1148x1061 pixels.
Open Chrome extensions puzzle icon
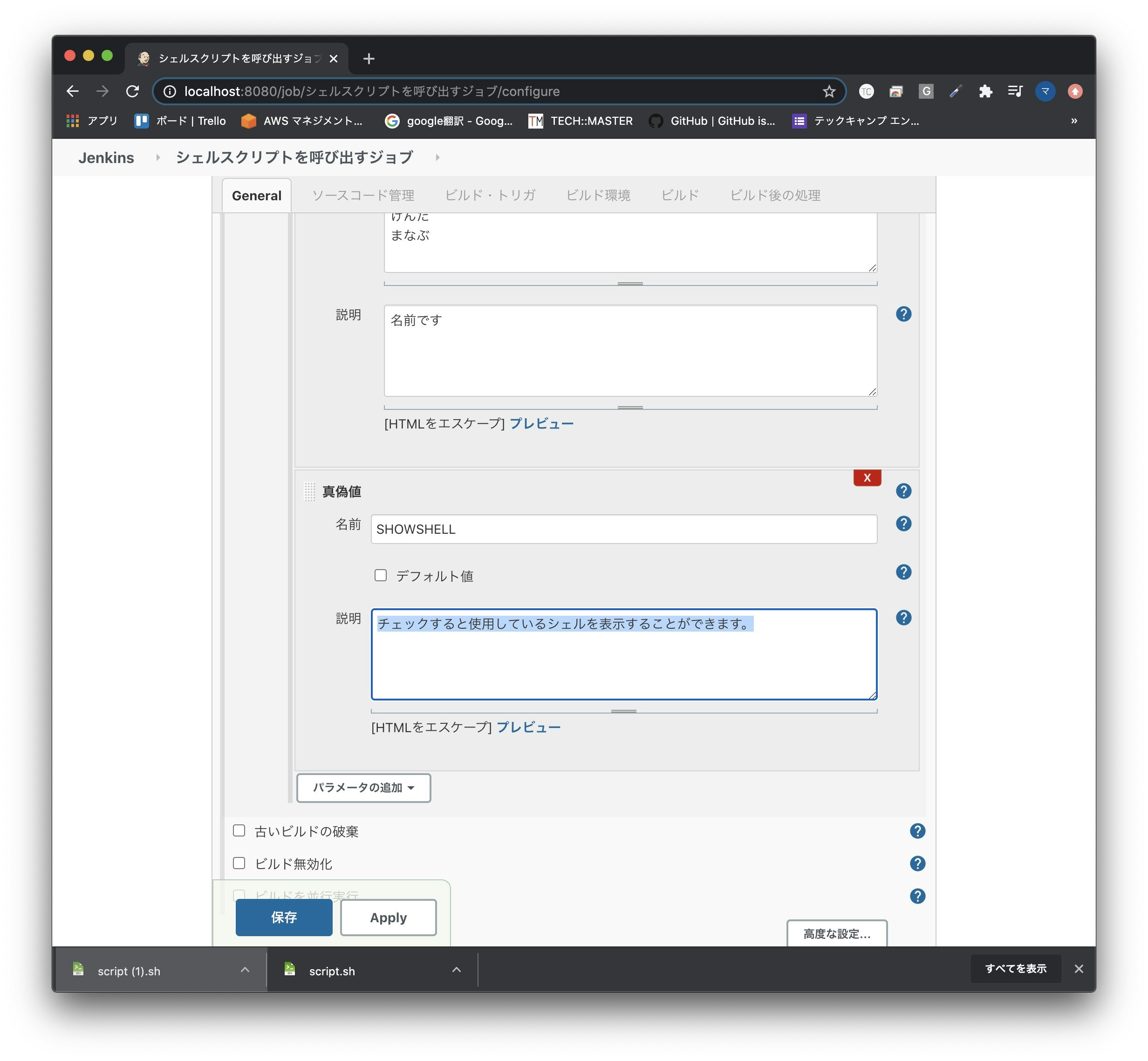point(985,91)
